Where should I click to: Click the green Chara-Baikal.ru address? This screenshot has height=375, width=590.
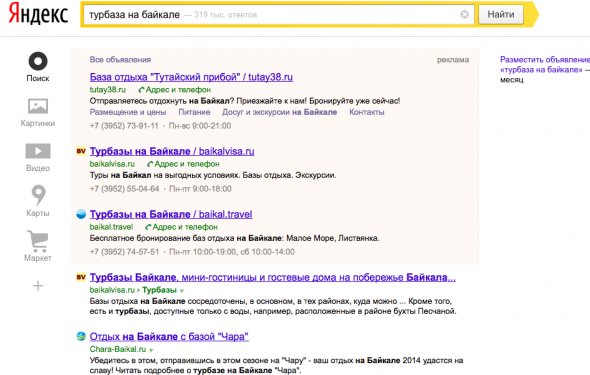pyautogui.click(x=118, y=349)
